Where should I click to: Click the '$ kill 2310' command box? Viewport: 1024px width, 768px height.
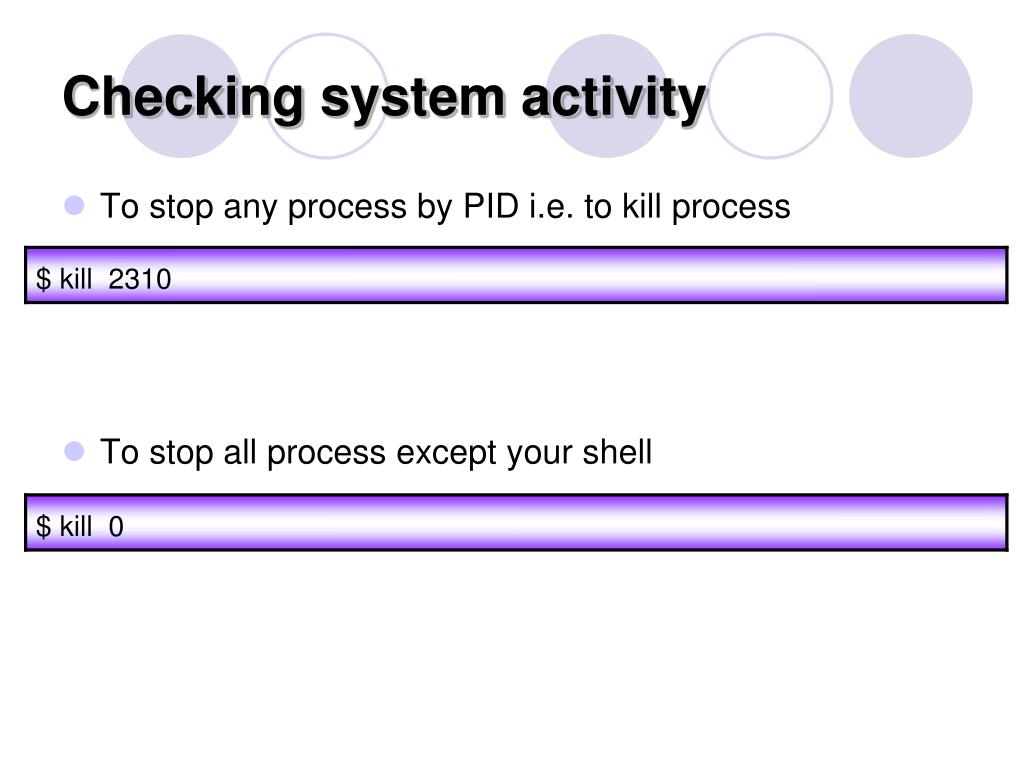tap(516, 275)
